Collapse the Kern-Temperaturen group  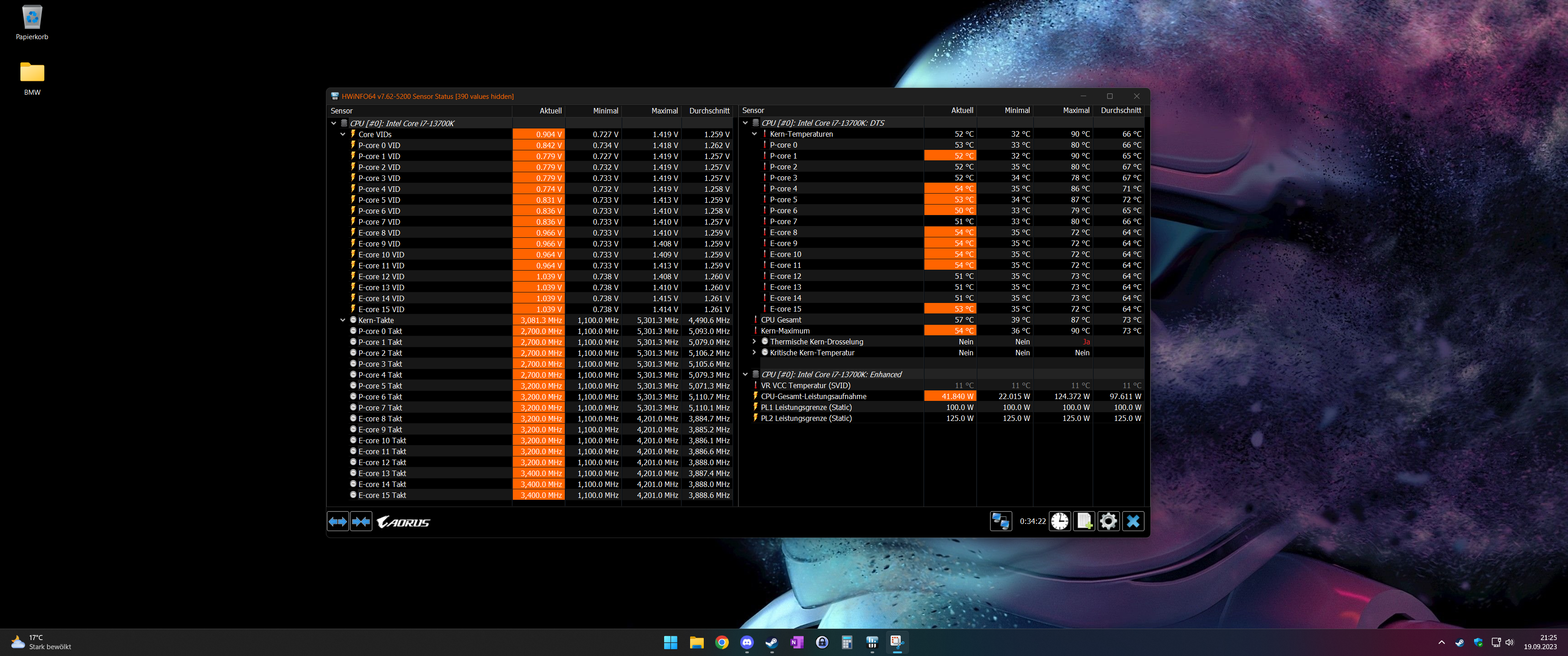(754, 134)
